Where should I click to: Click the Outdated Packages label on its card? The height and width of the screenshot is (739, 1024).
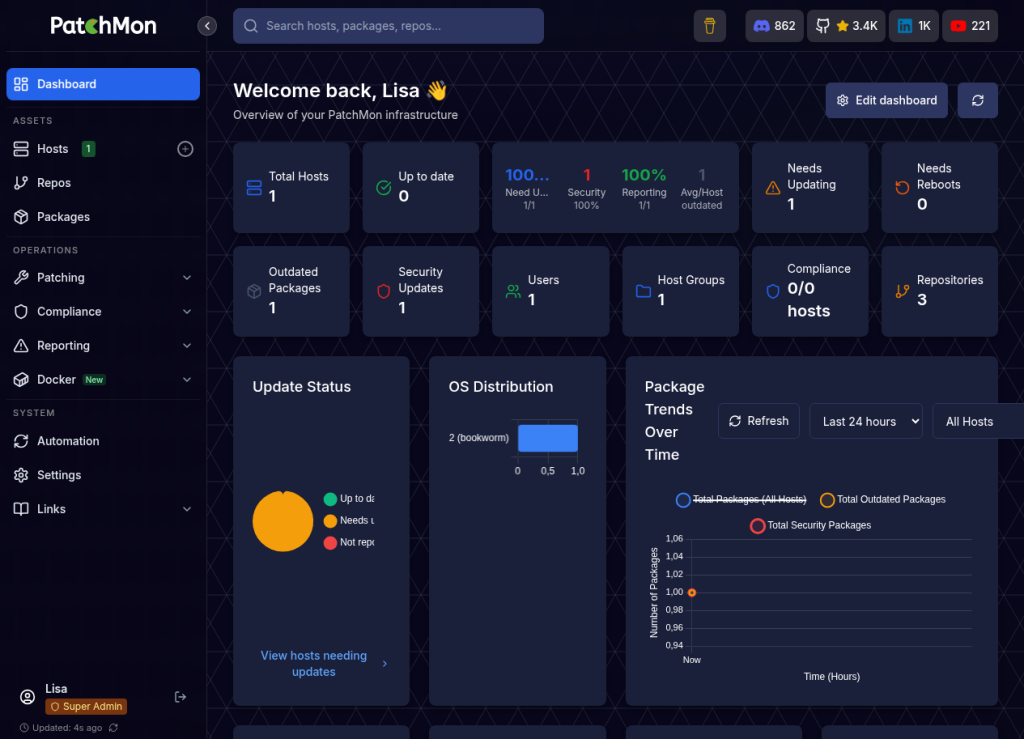294,280
